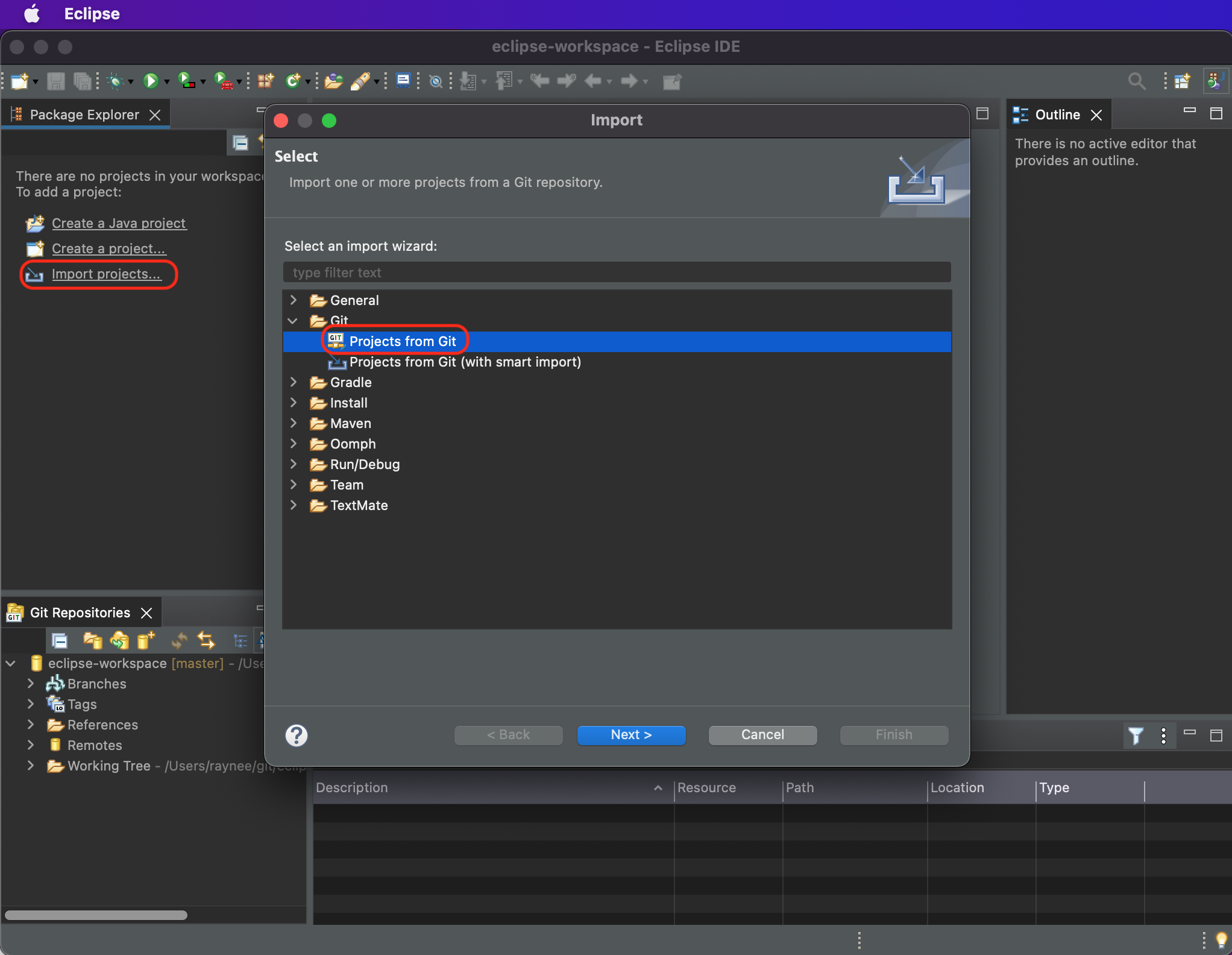
Task: Toggle hierarchical branch layout in Git Repositories
Action: coord(240,640)
